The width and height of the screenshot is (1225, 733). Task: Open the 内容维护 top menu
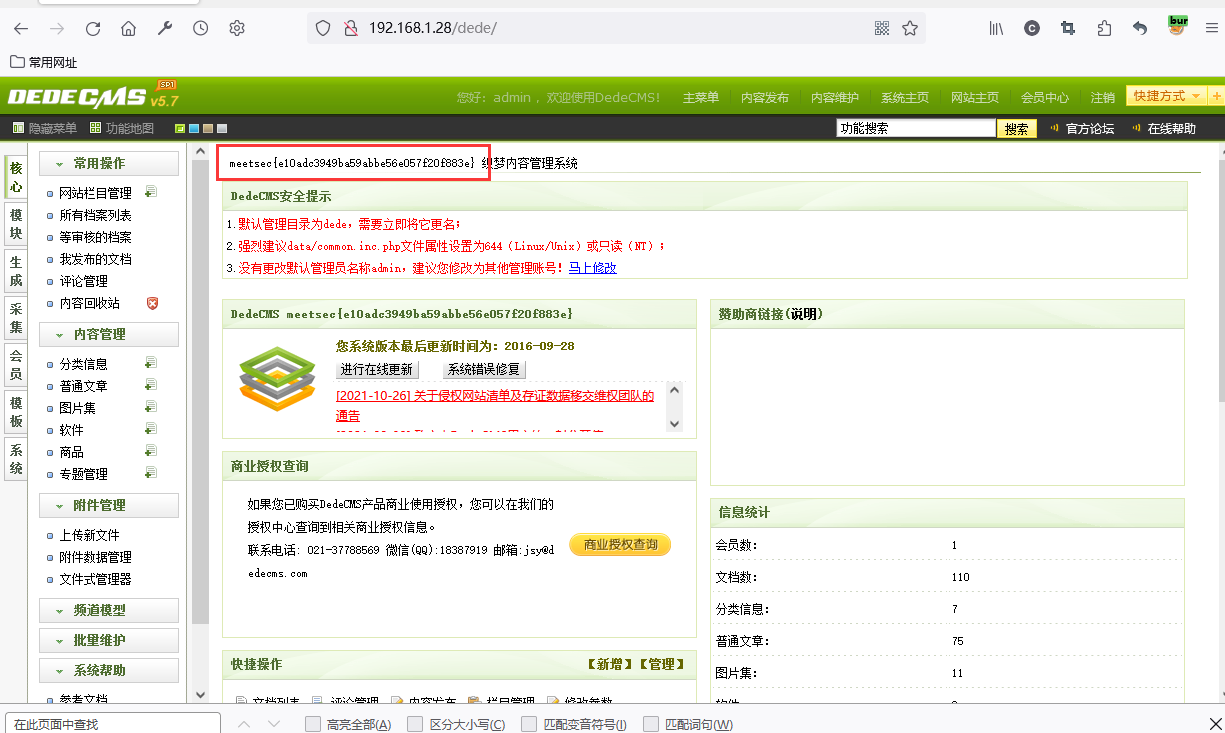[x=835, y=98]
